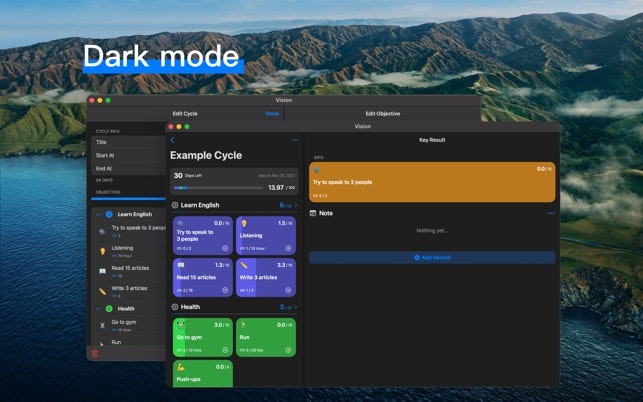Viewport: 643px width, 402px height.
Task: Collapse Health objective in Edit Cycle window
Action: 98,309
